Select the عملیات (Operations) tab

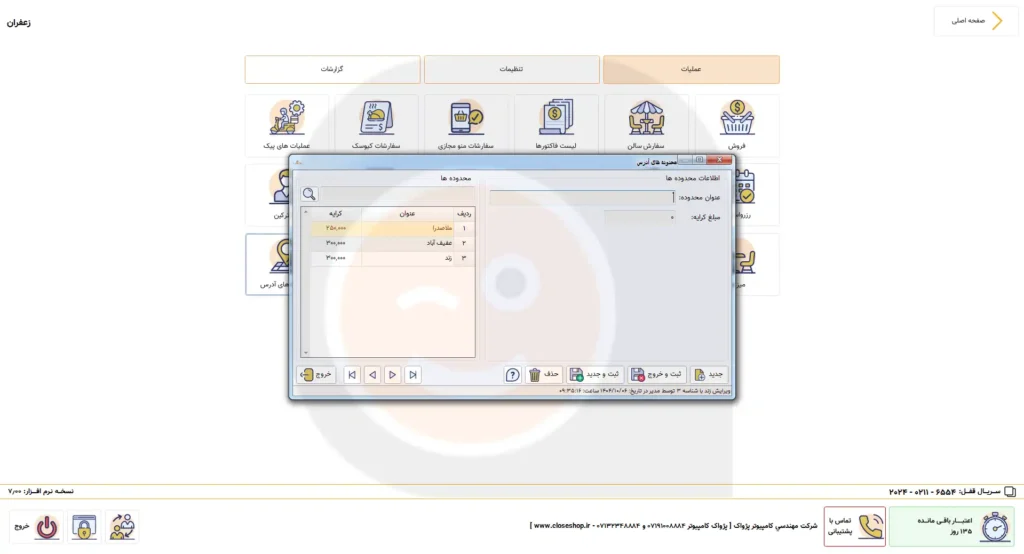(691, 70)
